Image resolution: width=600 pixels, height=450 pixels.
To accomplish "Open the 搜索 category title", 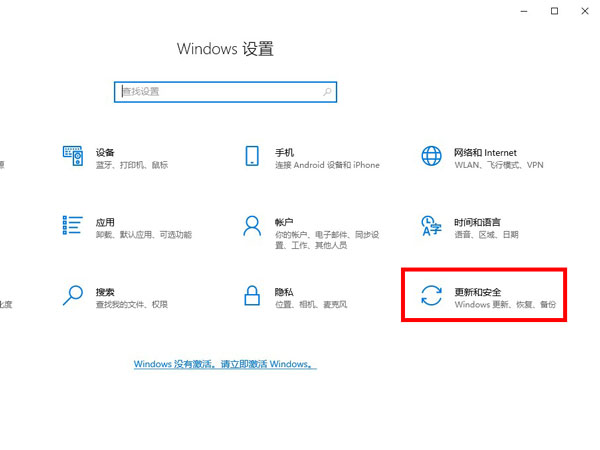I will [x=105, y=292].
